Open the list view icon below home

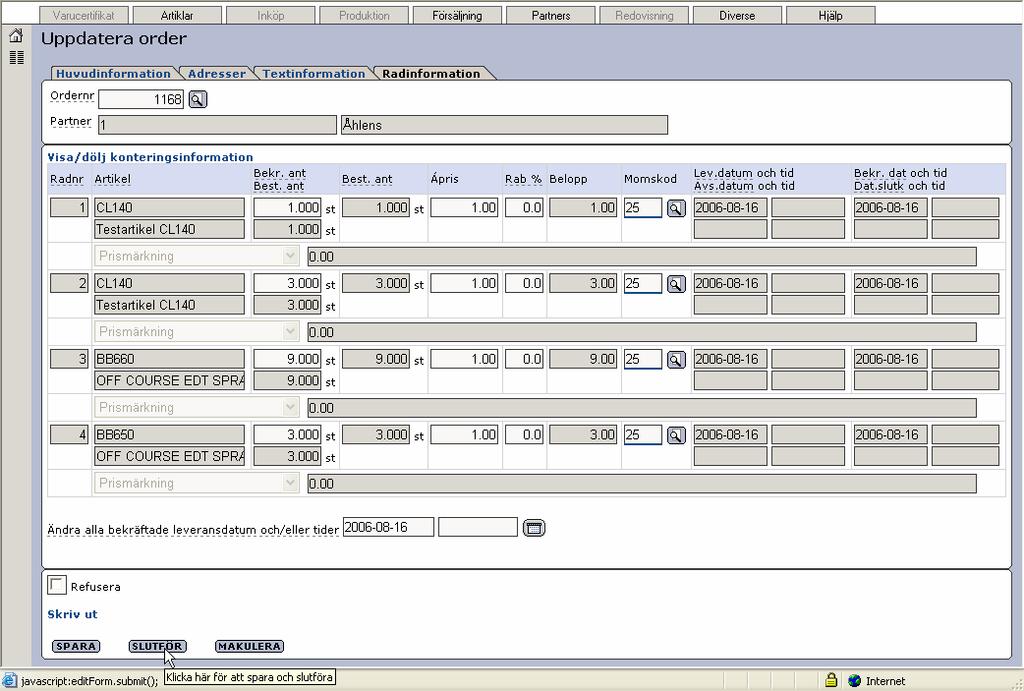[16, 57]
